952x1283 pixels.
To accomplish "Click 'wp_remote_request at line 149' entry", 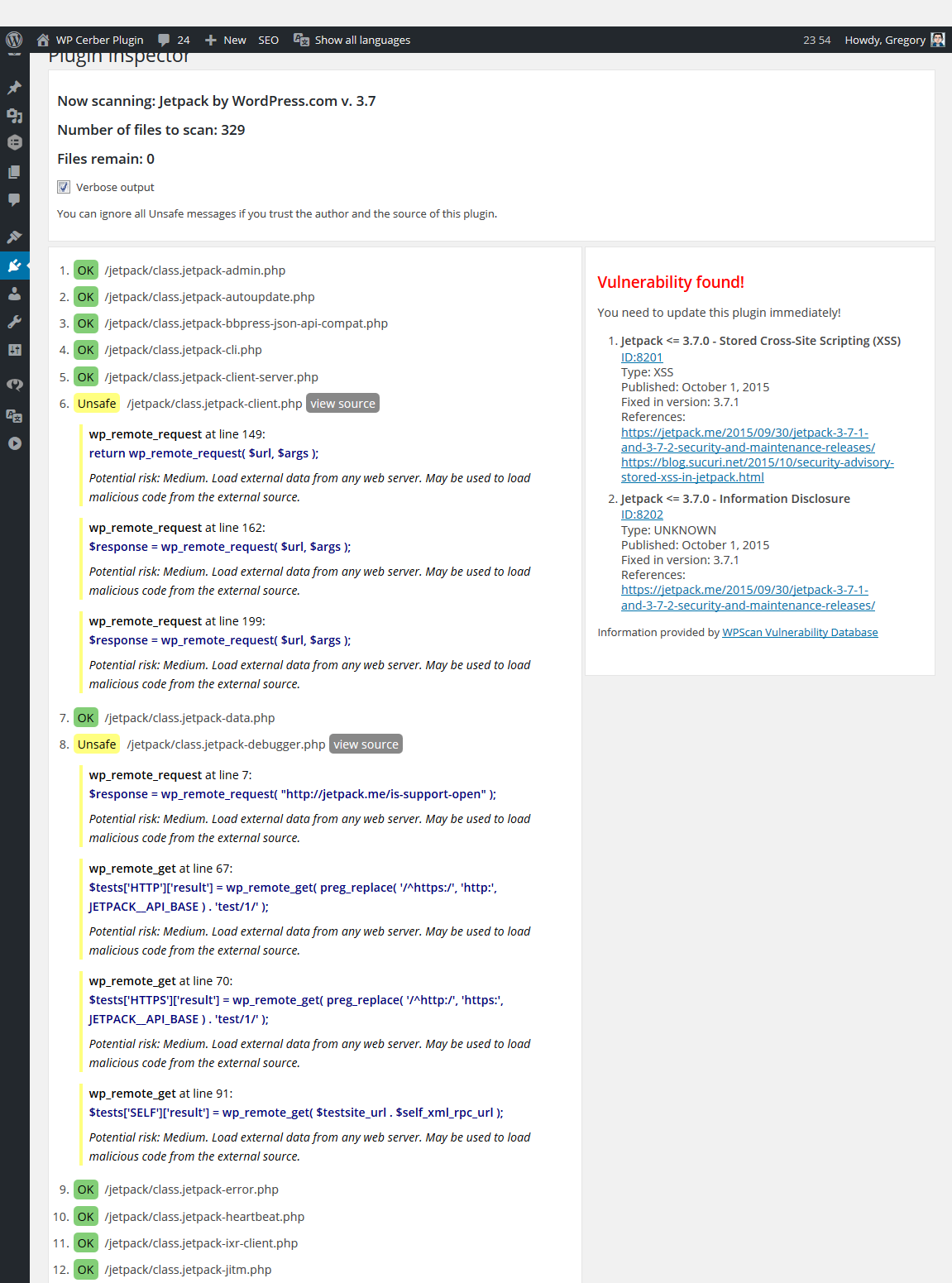I will pyautogui.click(x=177, y=434).
